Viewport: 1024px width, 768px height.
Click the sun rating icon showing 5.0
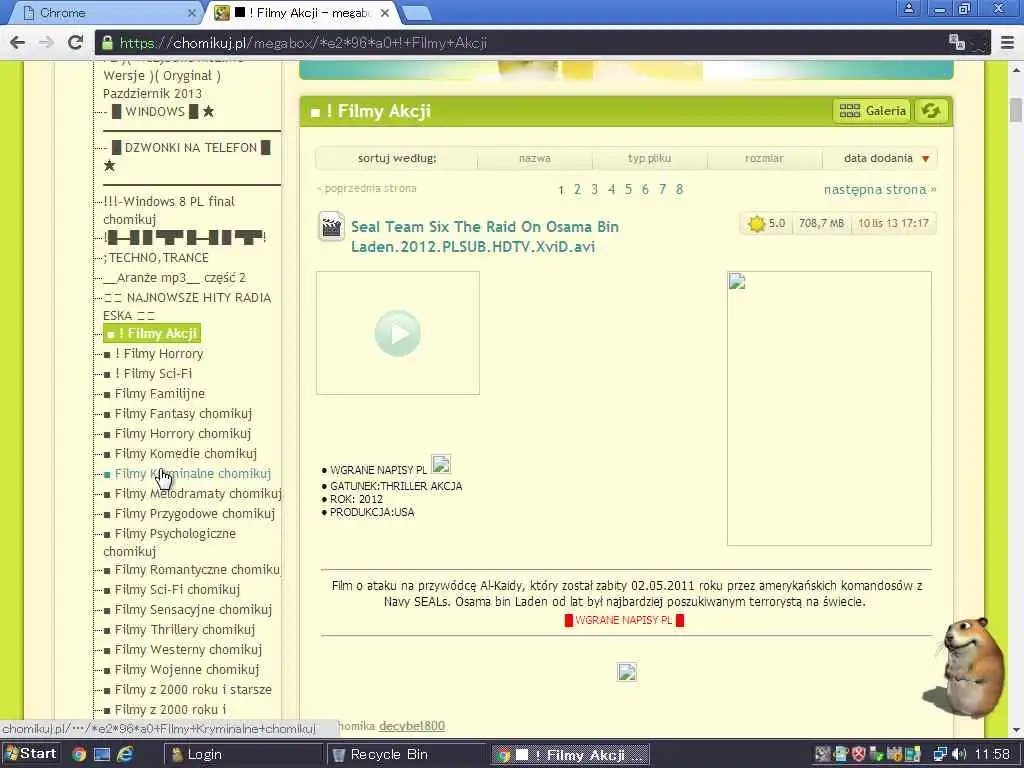click(x=756, y=223)
